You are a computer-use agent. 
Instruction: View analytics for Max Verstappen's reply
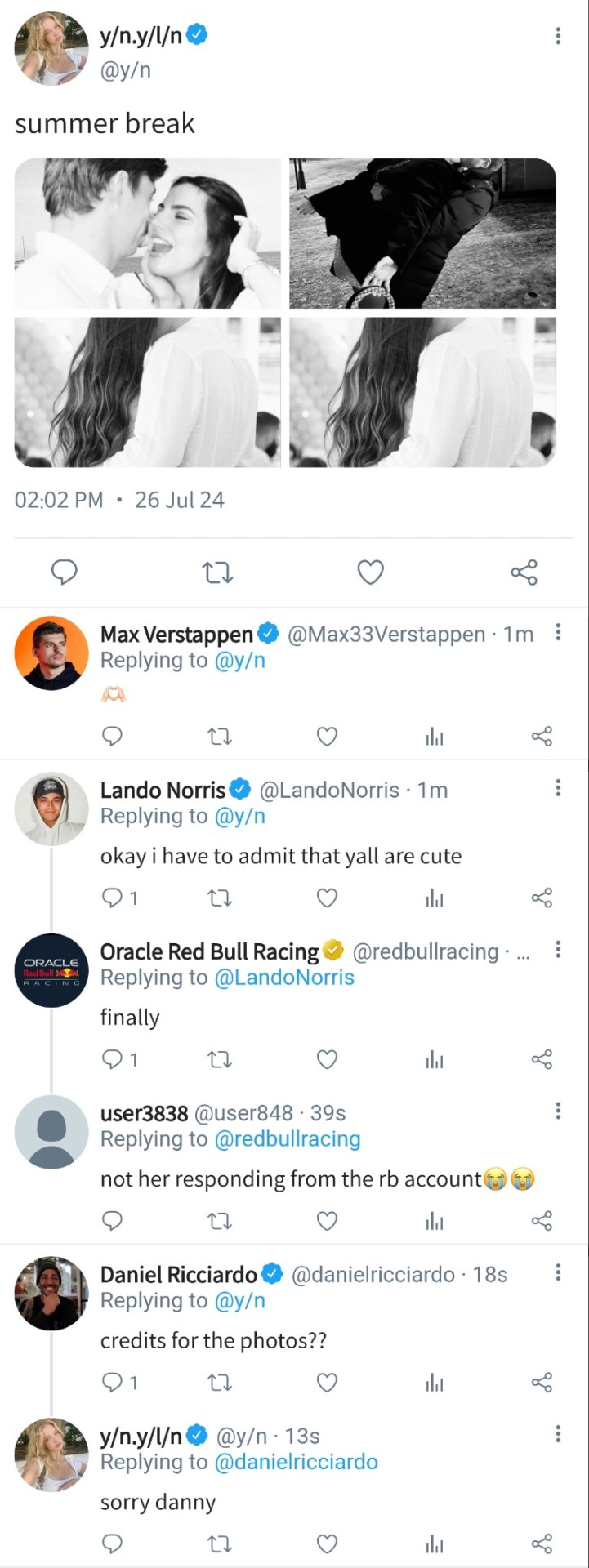(434, 737)
